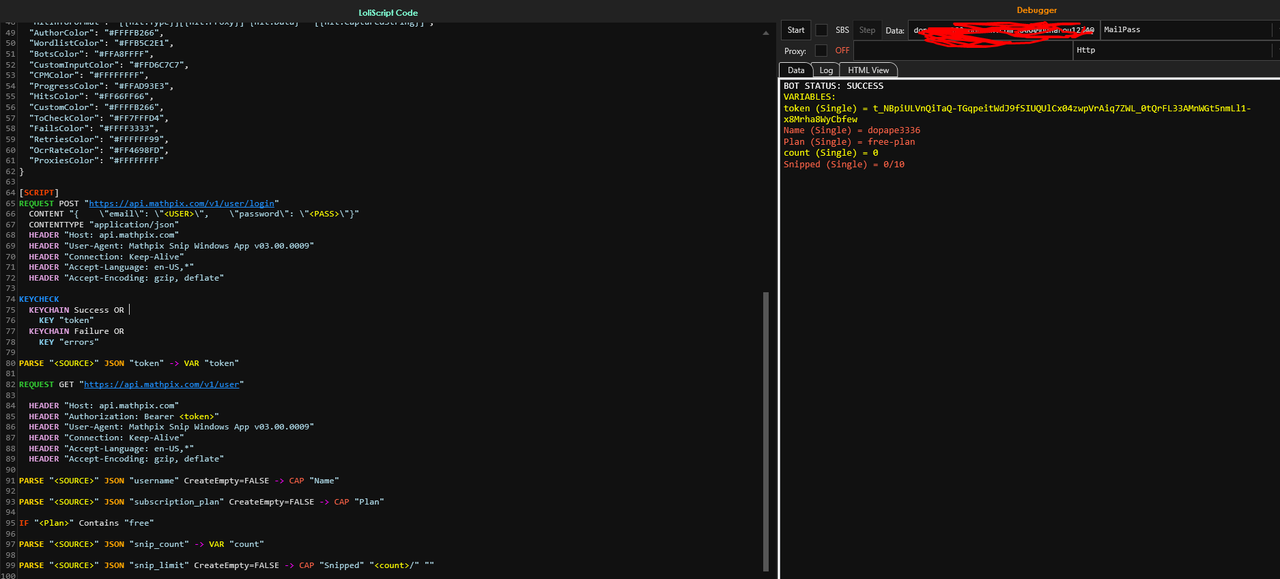This screenshot has width=1280, height=579.
Task: Click the PARSE "snip_limit" line
Action: point(226,565)
